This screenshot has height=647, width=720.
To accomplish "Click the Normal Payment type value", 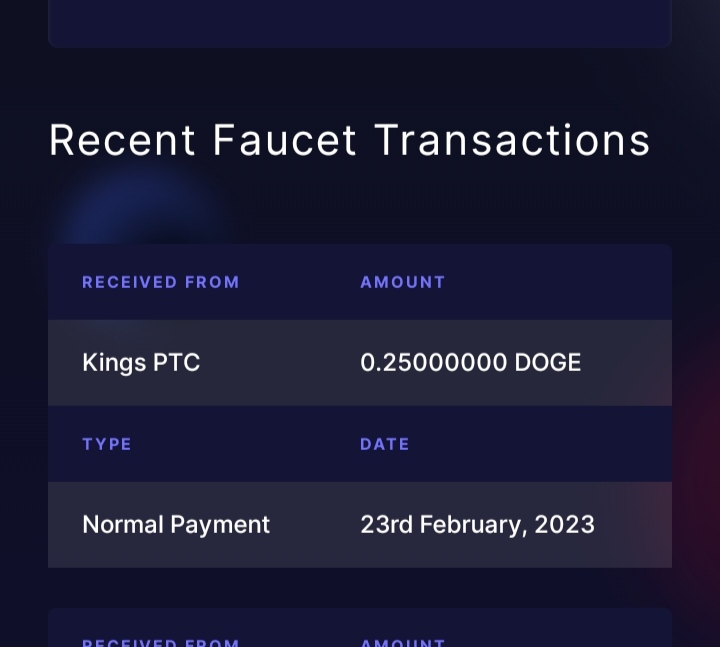I will point(176,524).
